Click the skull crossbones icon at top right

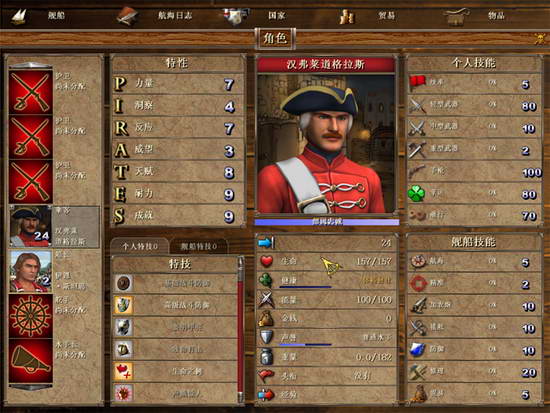pos(540,39)
